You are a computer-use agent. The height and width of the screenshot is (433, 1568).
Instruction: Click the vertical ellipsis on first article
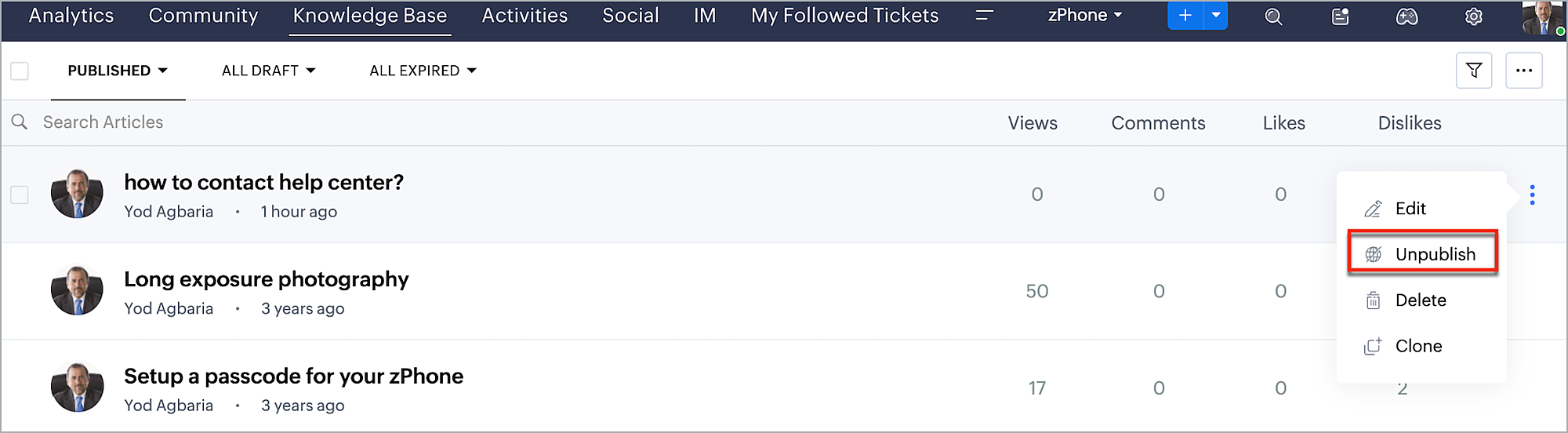1532,195
